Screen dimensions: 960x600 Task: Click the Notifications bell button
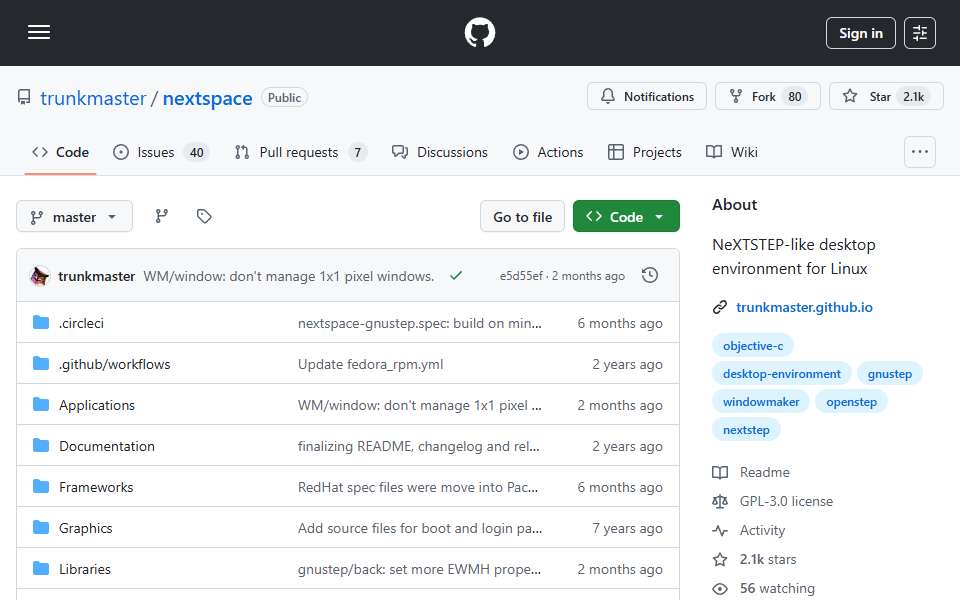coord(647,96)
